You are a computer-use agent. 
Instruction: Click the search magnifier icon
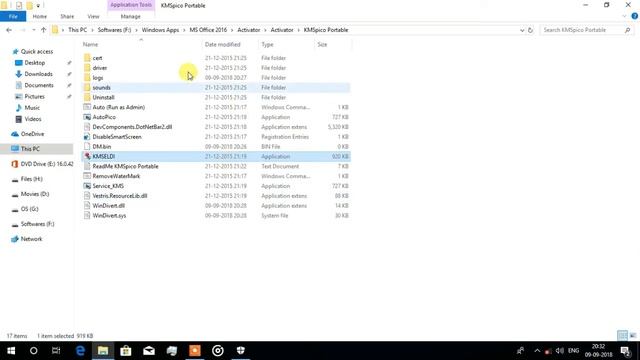click(x=627, y=30)
